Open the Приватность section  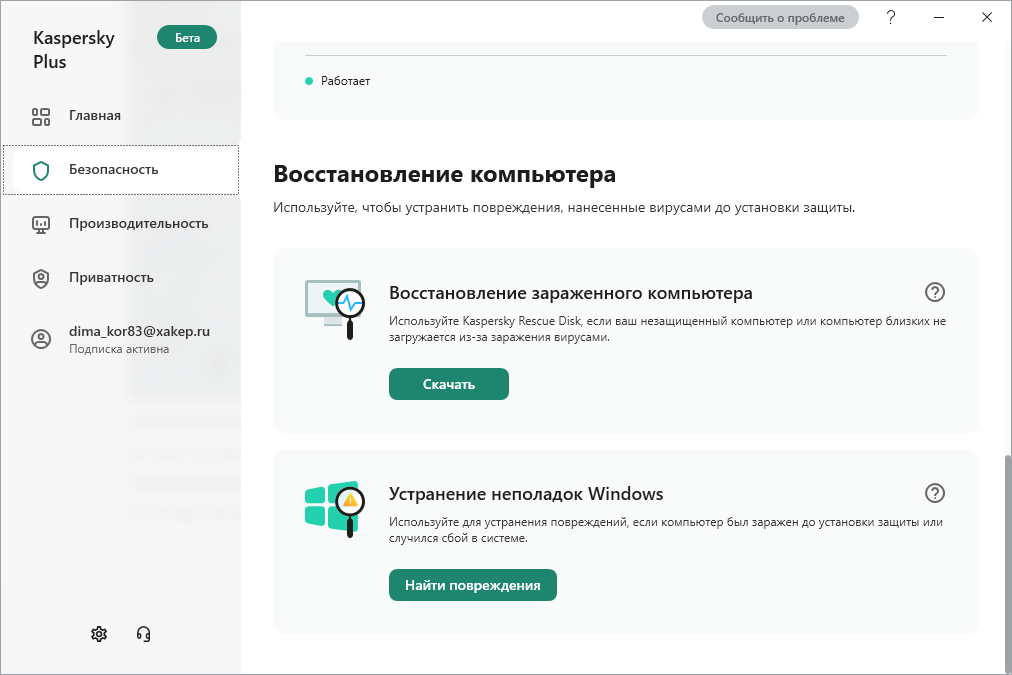121,278
